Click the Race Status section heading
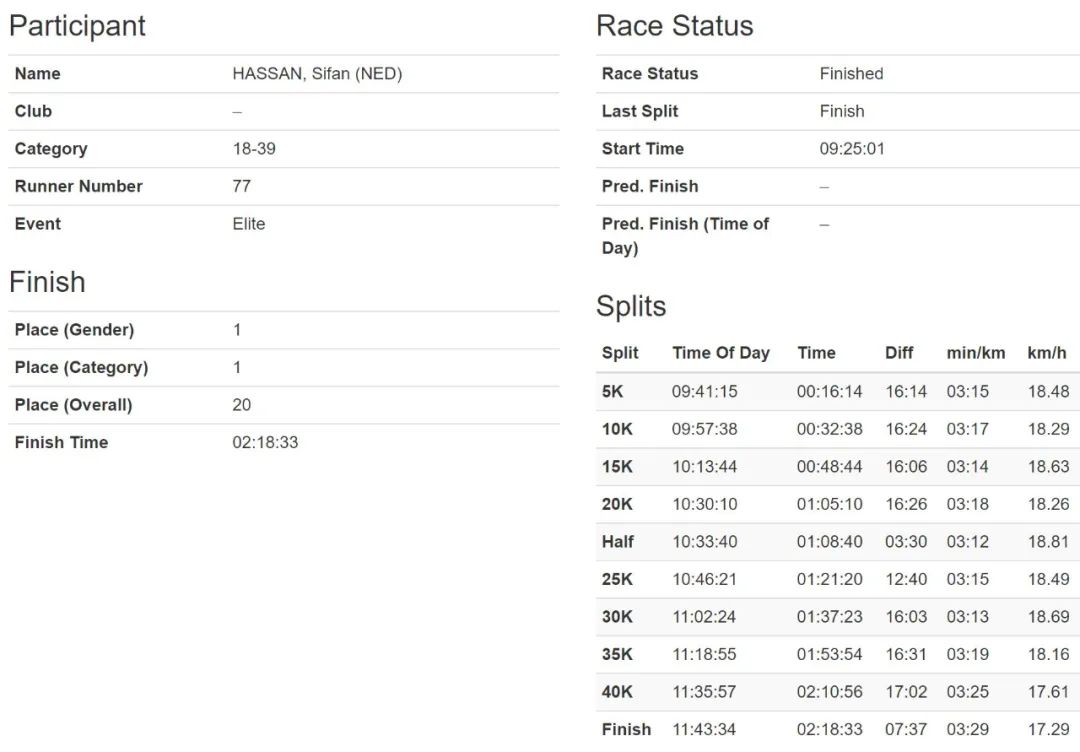1080x752 pixels. pos(674,25)
